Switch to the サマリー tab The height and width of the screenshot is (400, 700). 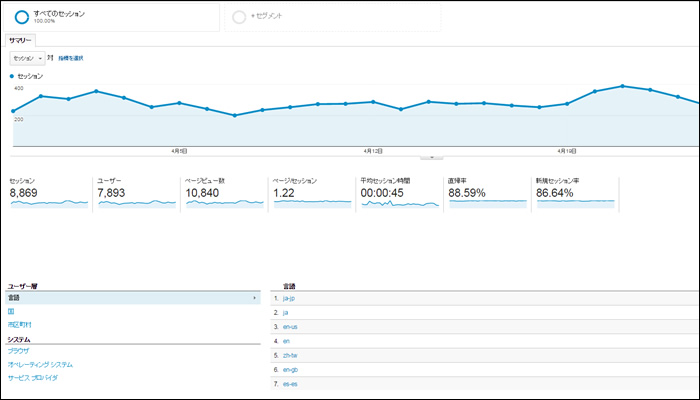[x=20, y=40]
